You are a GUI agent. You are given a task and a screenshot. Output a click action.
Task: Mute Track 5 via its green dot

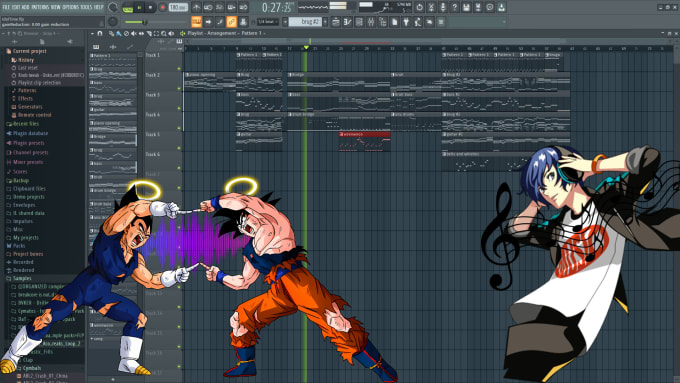tap(179, 148)
